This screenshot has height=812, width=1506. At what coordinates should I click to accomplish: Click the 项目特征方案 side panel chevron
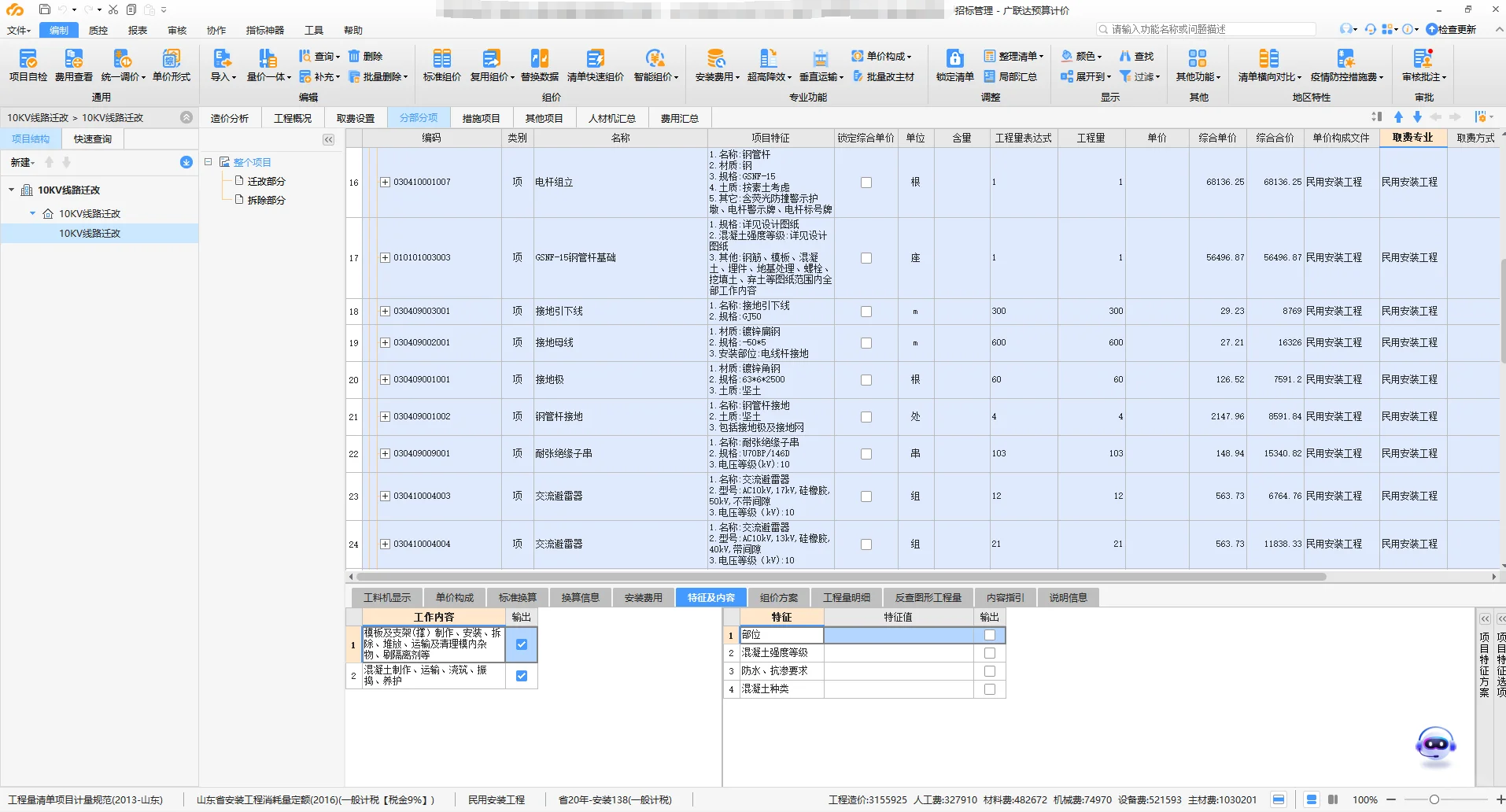[x=1485, y=618]
